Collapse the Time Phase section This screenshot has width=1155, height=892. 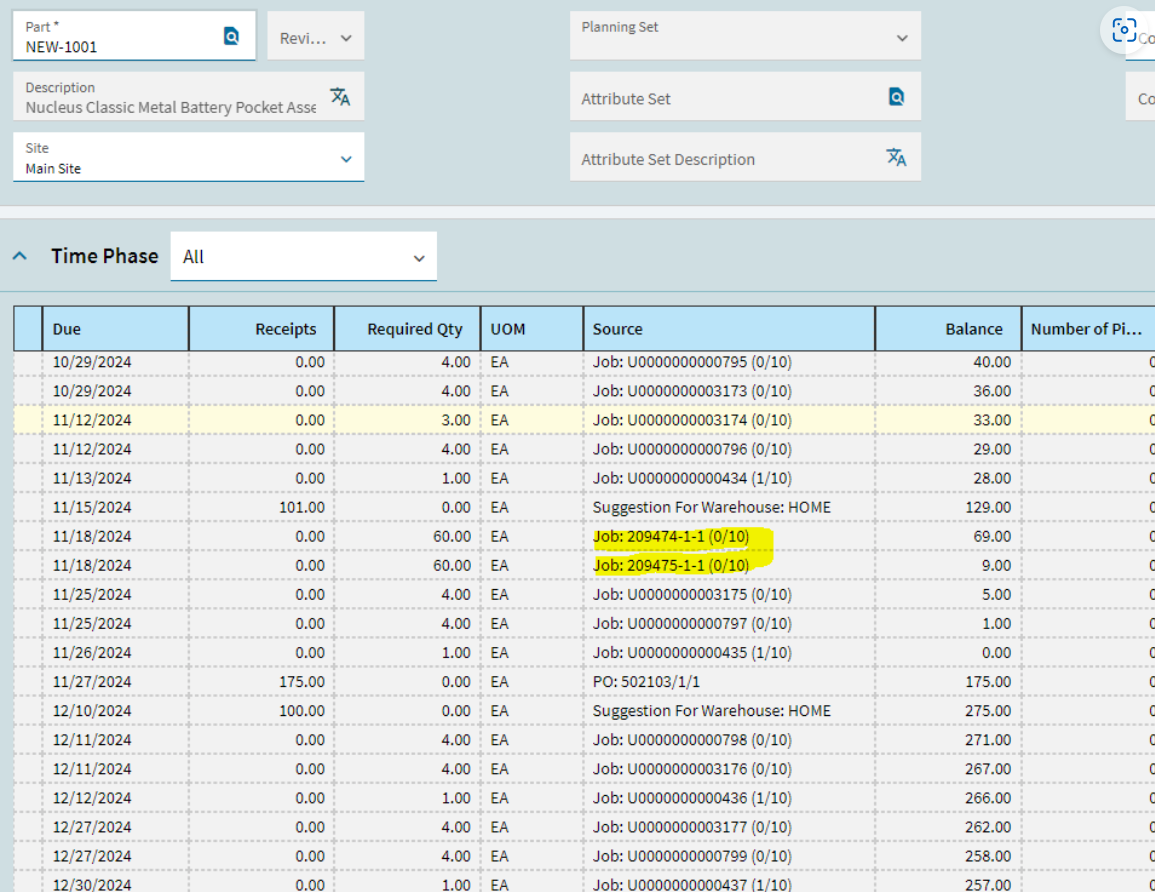(20, 256)
